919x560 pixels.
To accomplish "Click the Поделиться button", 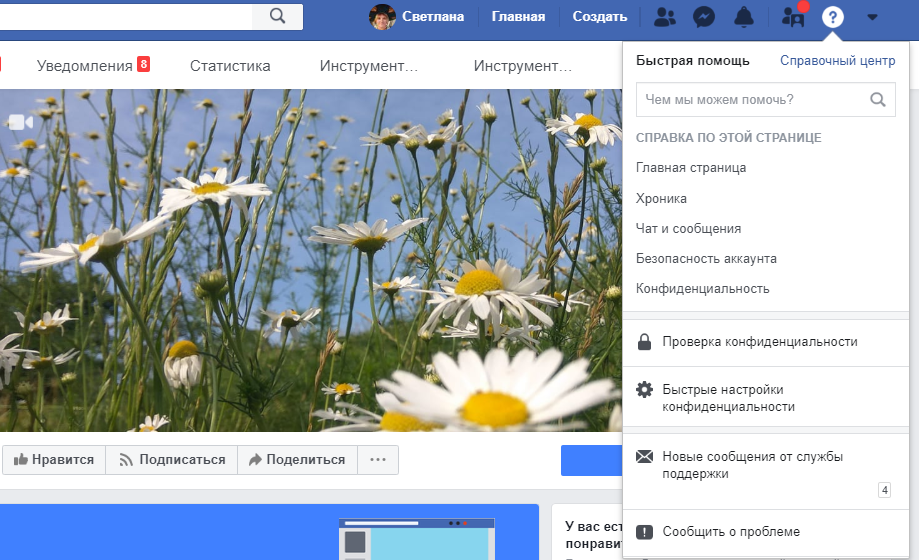I will tap(297, 460).
